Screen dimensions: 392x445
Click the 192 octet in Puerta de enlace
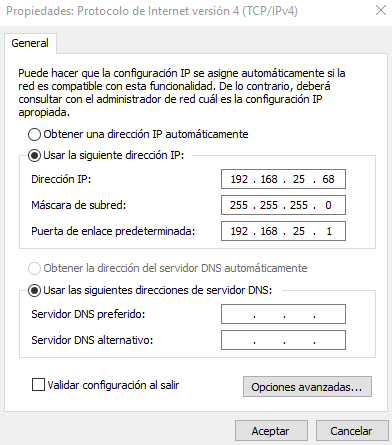239,231
